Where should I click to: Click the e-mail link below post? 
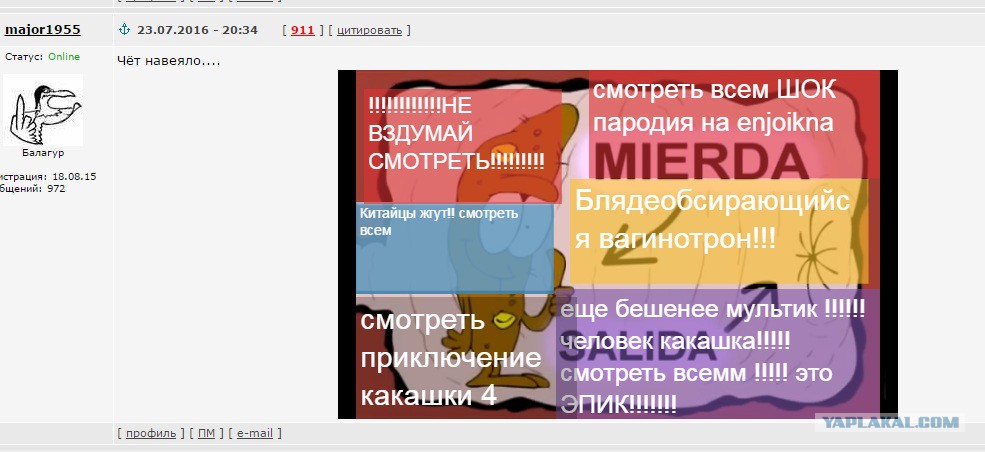[254, 433]
